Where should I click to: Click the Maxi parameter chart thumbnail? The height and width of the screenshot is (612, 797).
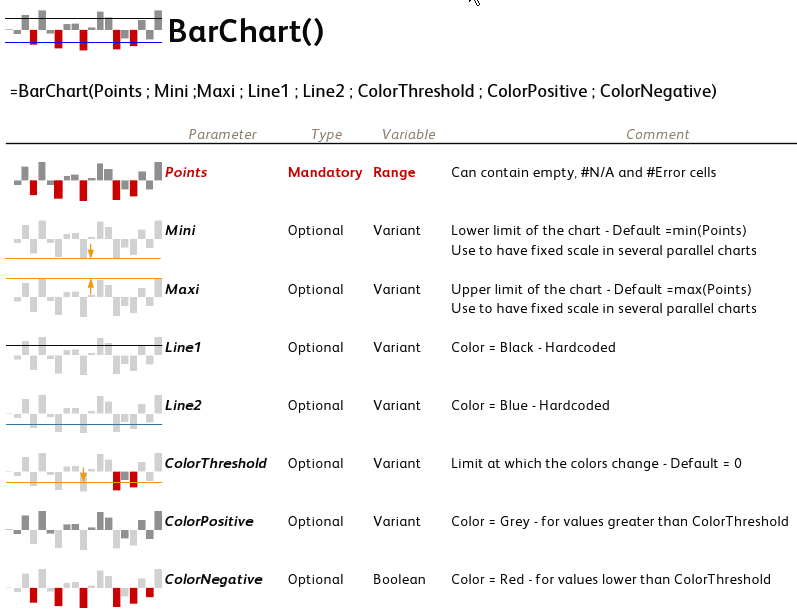tap(84, 290)
